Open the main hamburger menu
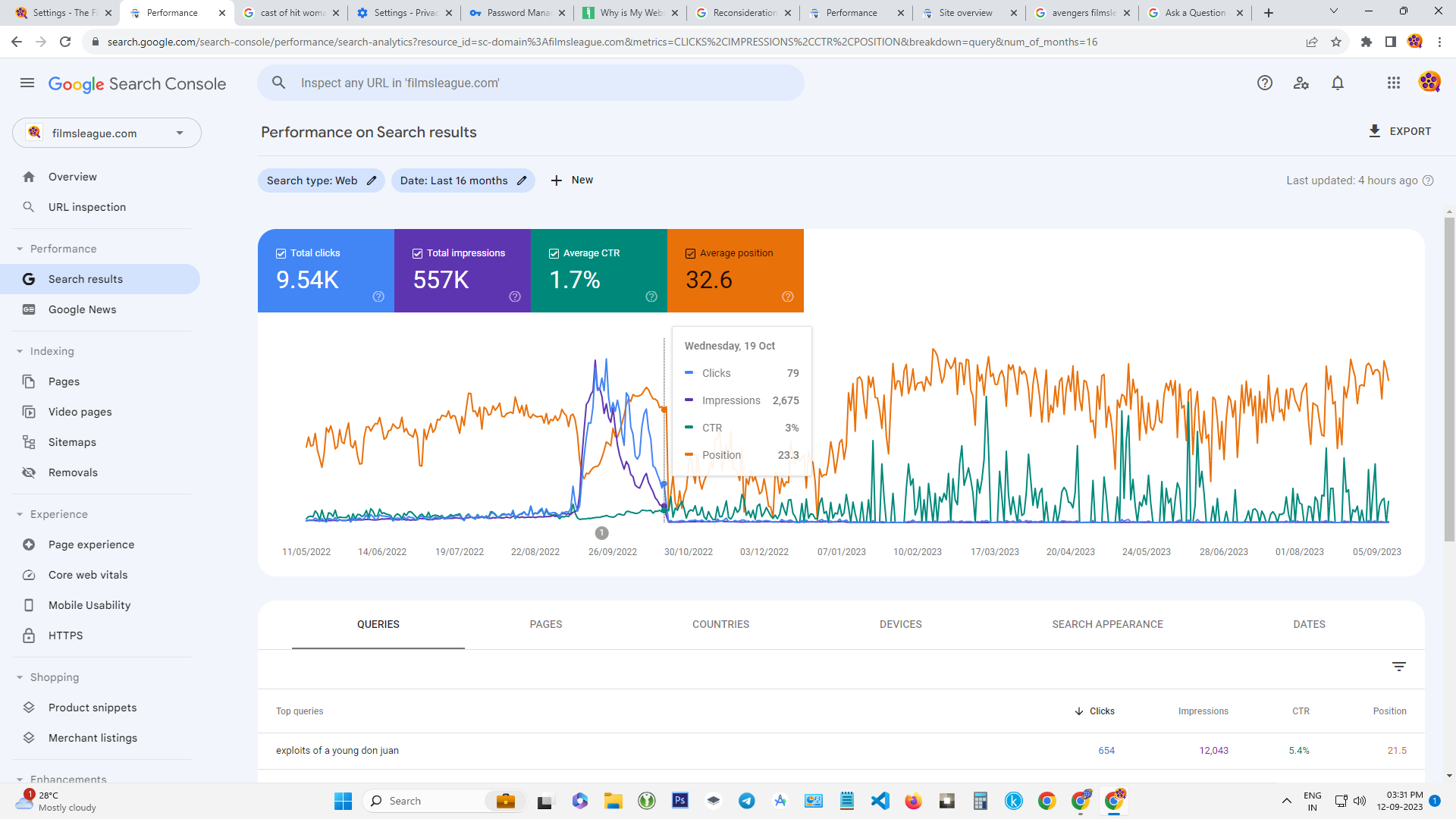Image resolution: width=1456 pixels, height=819 pixels. pyautogui.click(x=27, y=83)
